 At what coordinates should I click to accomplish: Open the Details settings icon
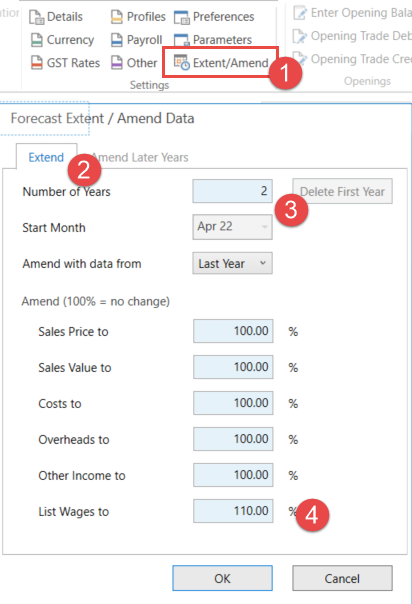pyautogui.click(x=37, y=17)
